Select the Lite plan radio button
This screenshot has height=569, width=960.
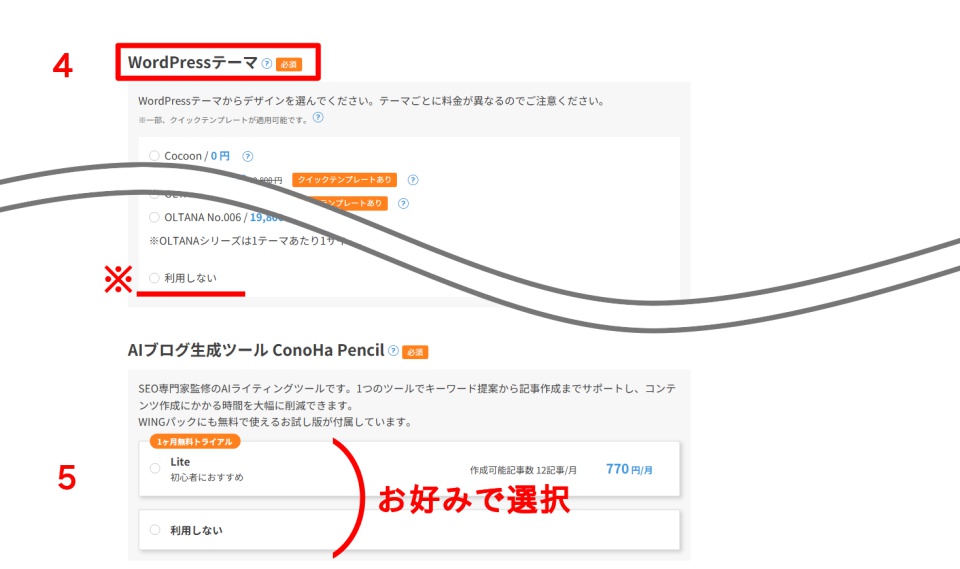pos(154,468)
